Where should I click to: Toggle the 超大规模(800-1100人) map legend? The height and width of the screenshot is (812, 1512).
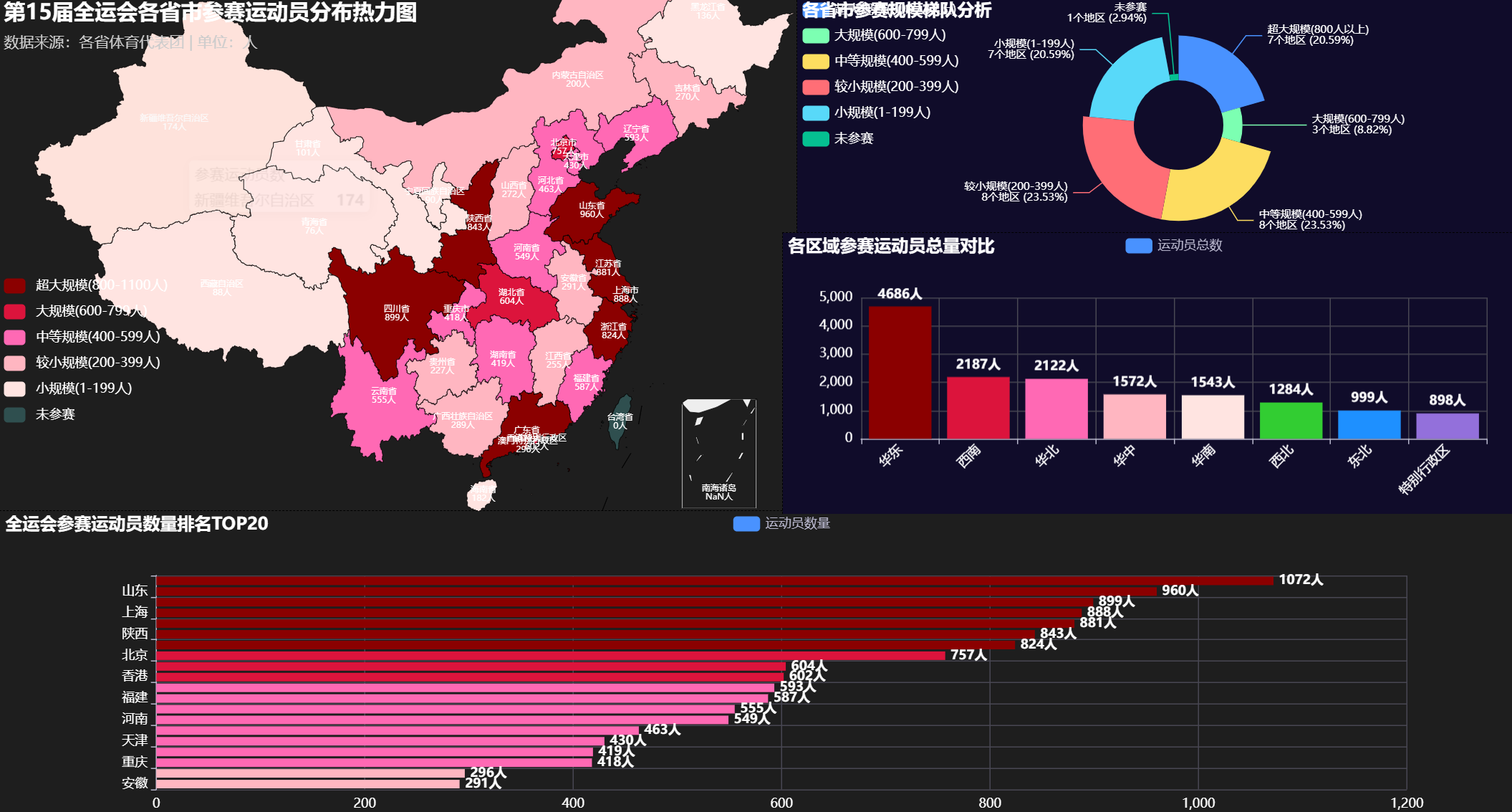[86, 285]
